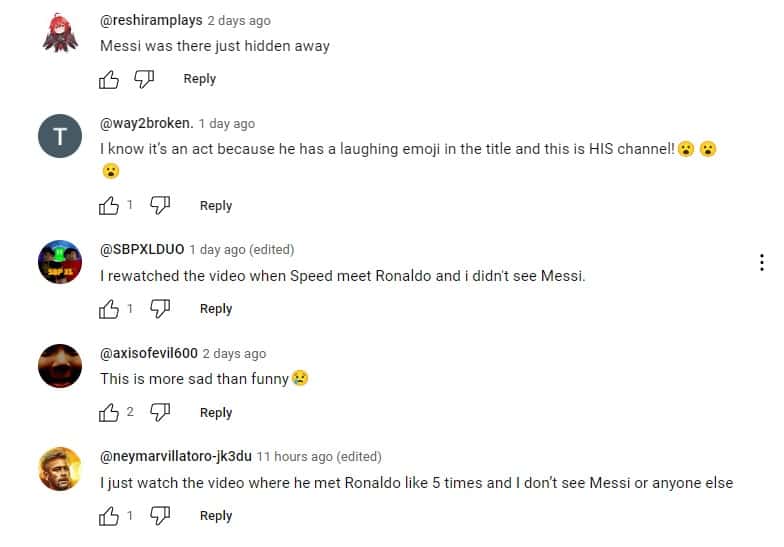Click @way2broken.'s gray "T" avatar
The image size is (784, 547).
pyautogui.click(x=59, y=137)
